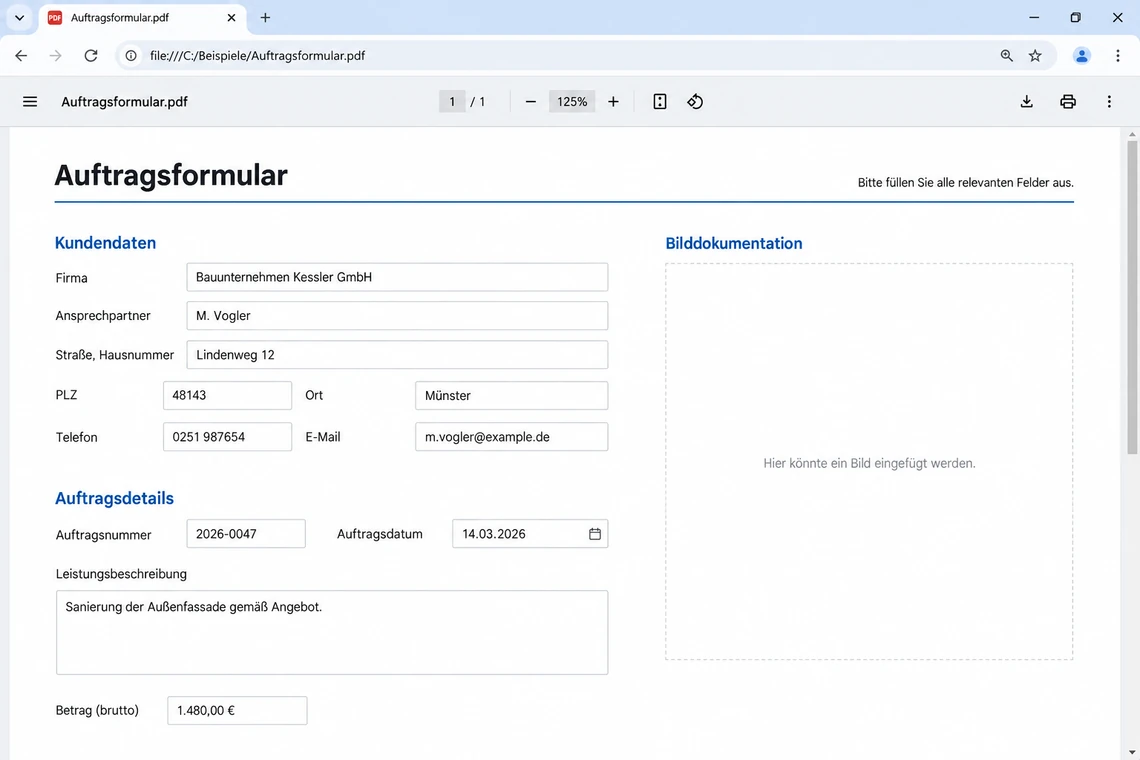Print the Auftragsformular document

[x=1068, y=102]
